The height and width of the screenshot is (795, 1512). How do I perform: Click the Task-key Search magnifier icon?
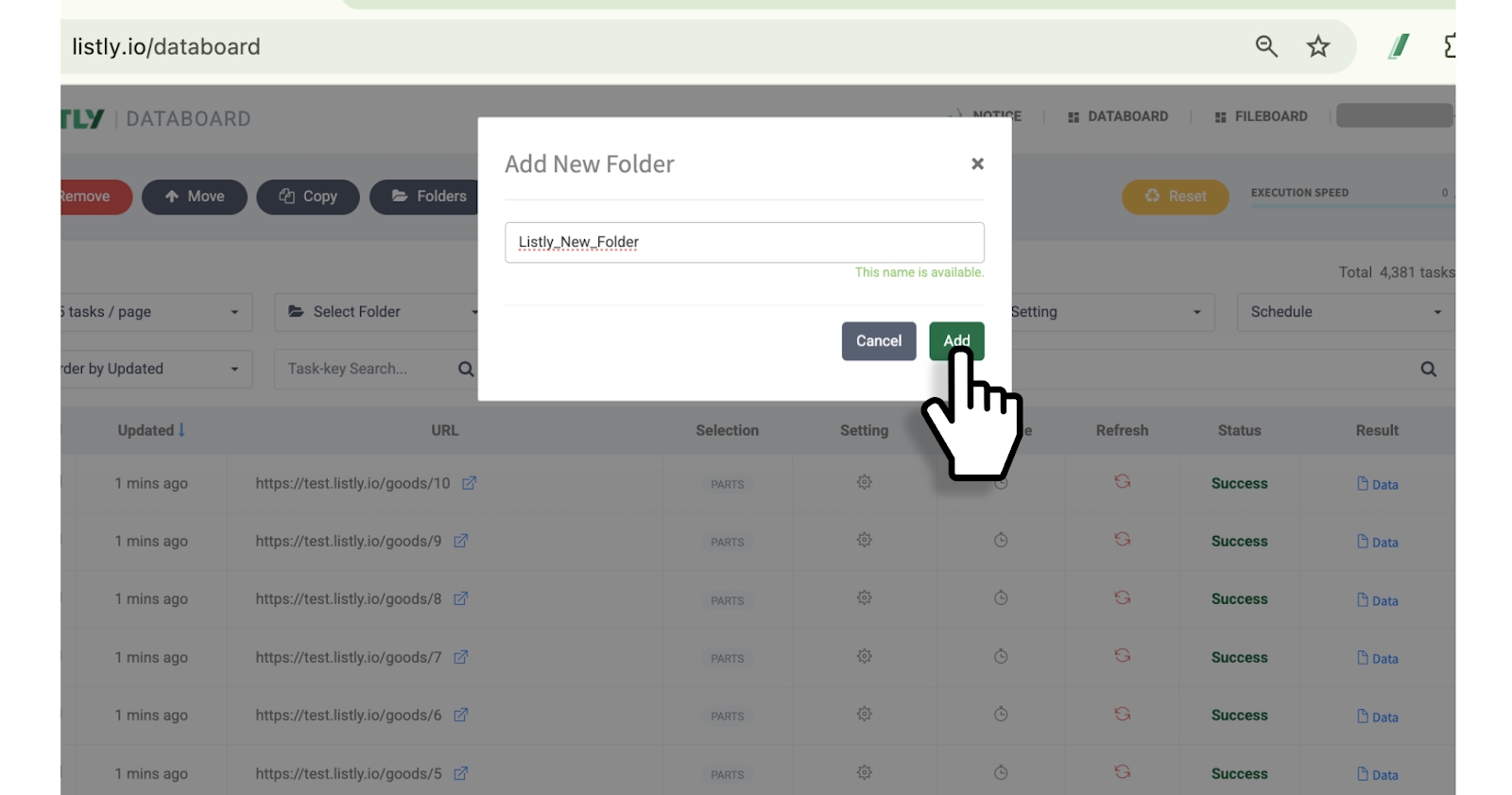click(466, 369)
